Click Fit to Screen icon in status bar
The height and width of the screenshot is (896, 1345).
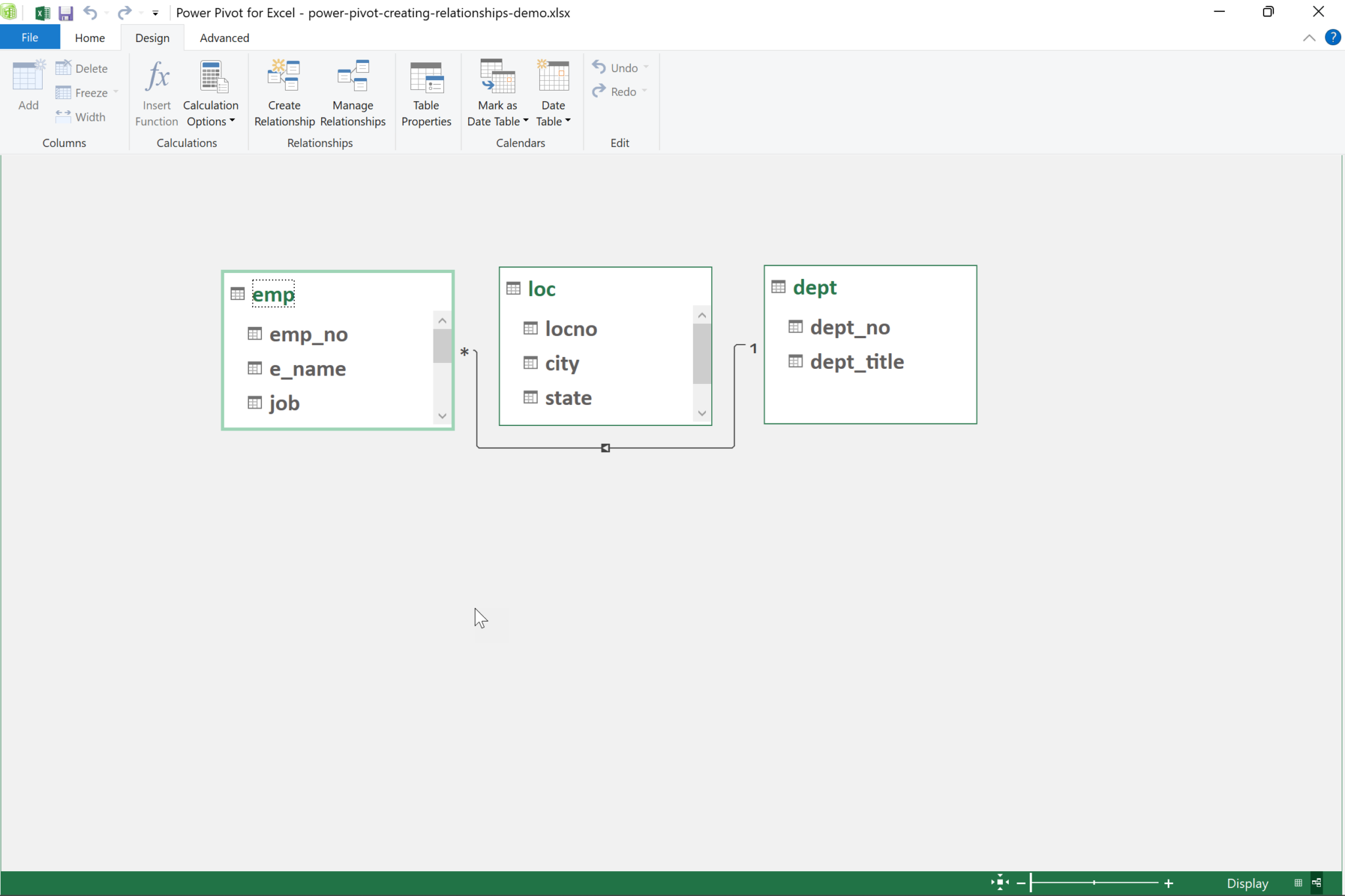[1000, 883]
